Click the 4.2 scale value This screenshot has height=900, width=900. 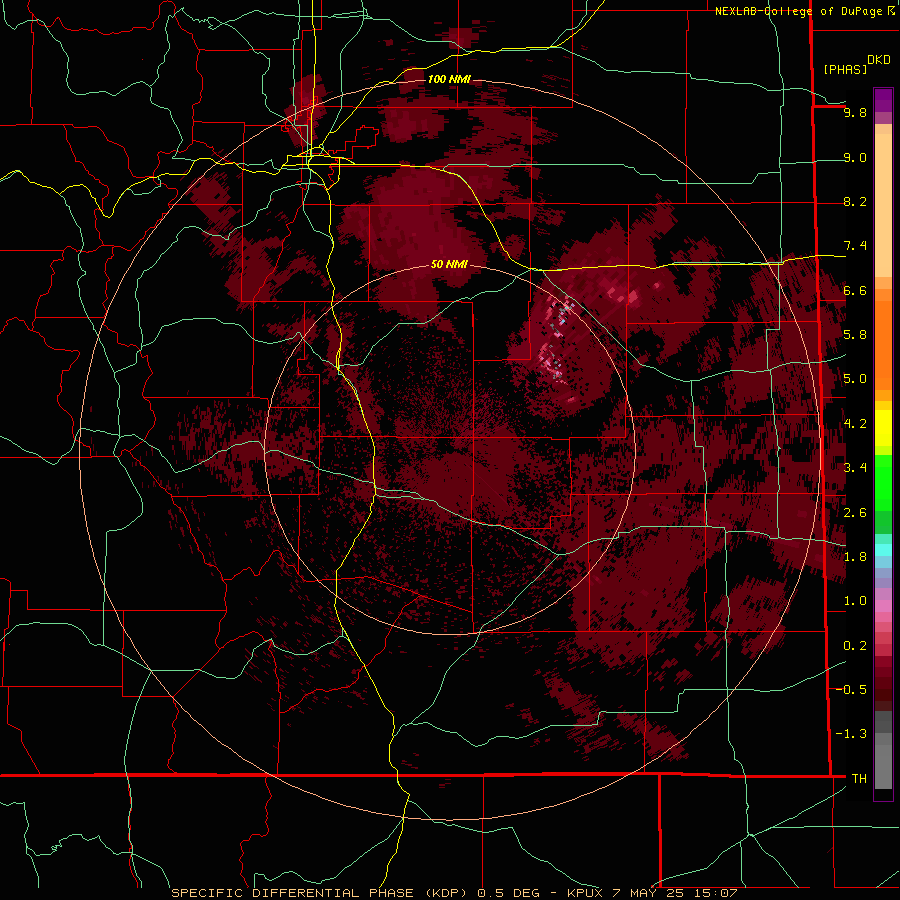(x=855, y=424)
